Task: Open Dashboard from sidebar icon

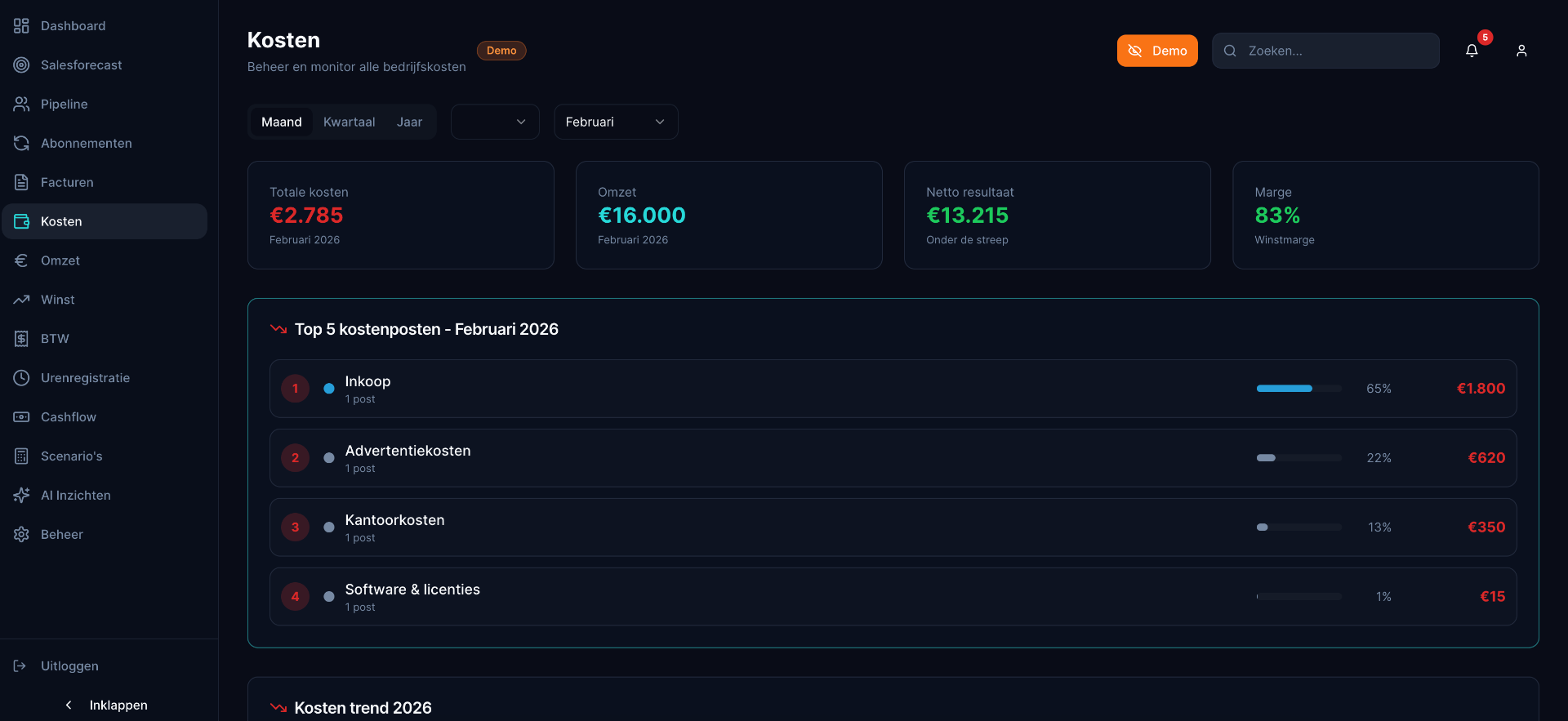Action: pyautogui.click(x=21, y=26)
